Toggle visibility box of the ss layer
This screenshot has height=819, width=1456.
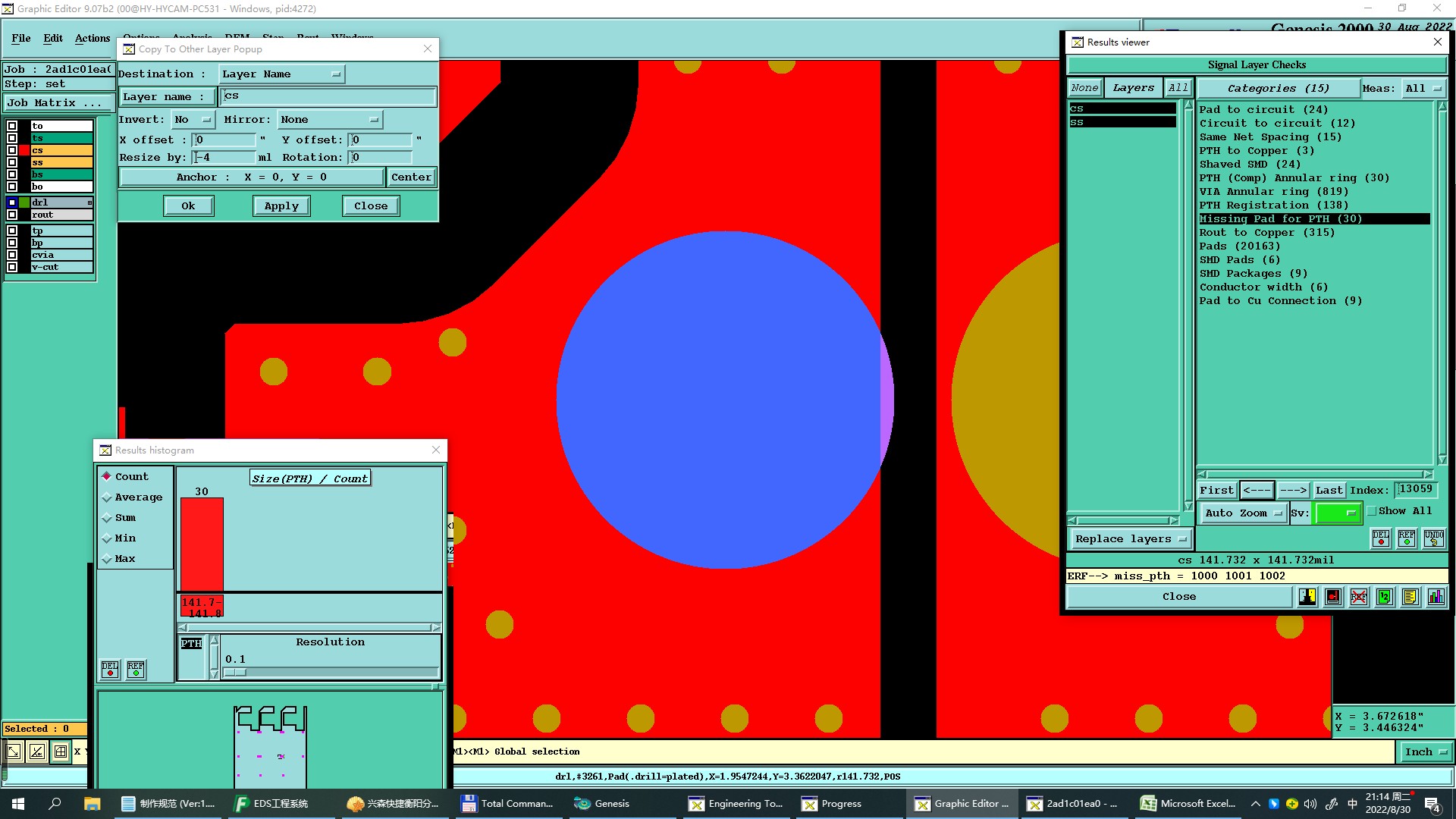pos(12,162)
